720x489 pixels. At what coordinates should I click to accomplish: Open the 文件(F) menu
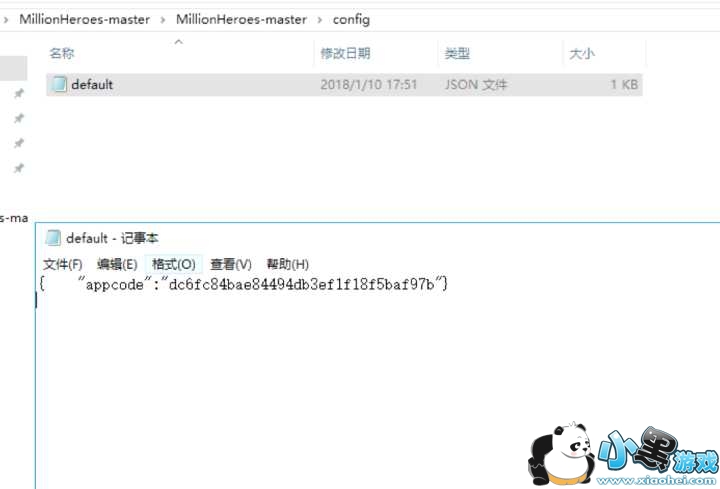[x=63, y=264]
